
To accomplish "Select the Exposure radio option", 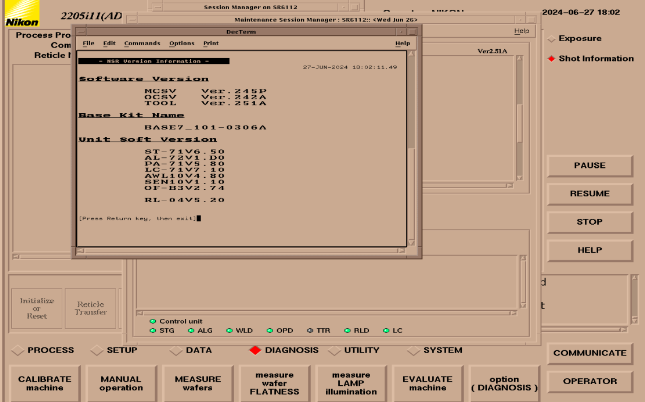I will click(x=551, y=39).
